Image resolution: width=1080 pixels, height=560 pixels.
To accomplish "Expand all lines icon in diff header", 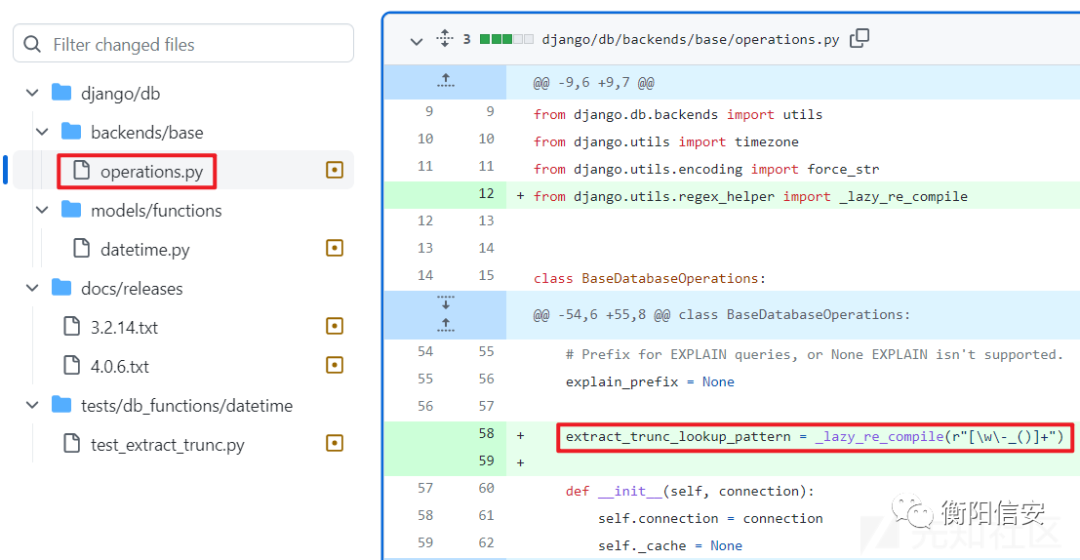I will (x=445, y=39).
